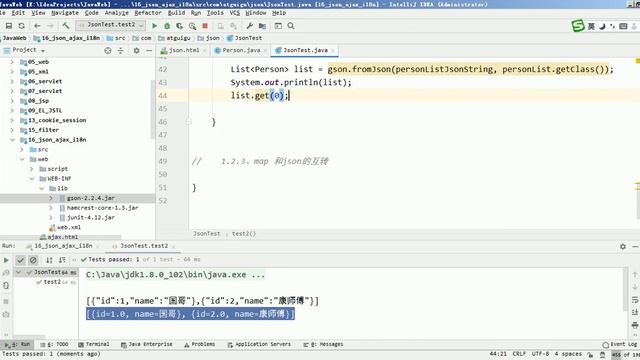Viewport: 640px width, 360px height.
Task: Toggle soft-wrap icon beside console
Action: pos(635,300)
